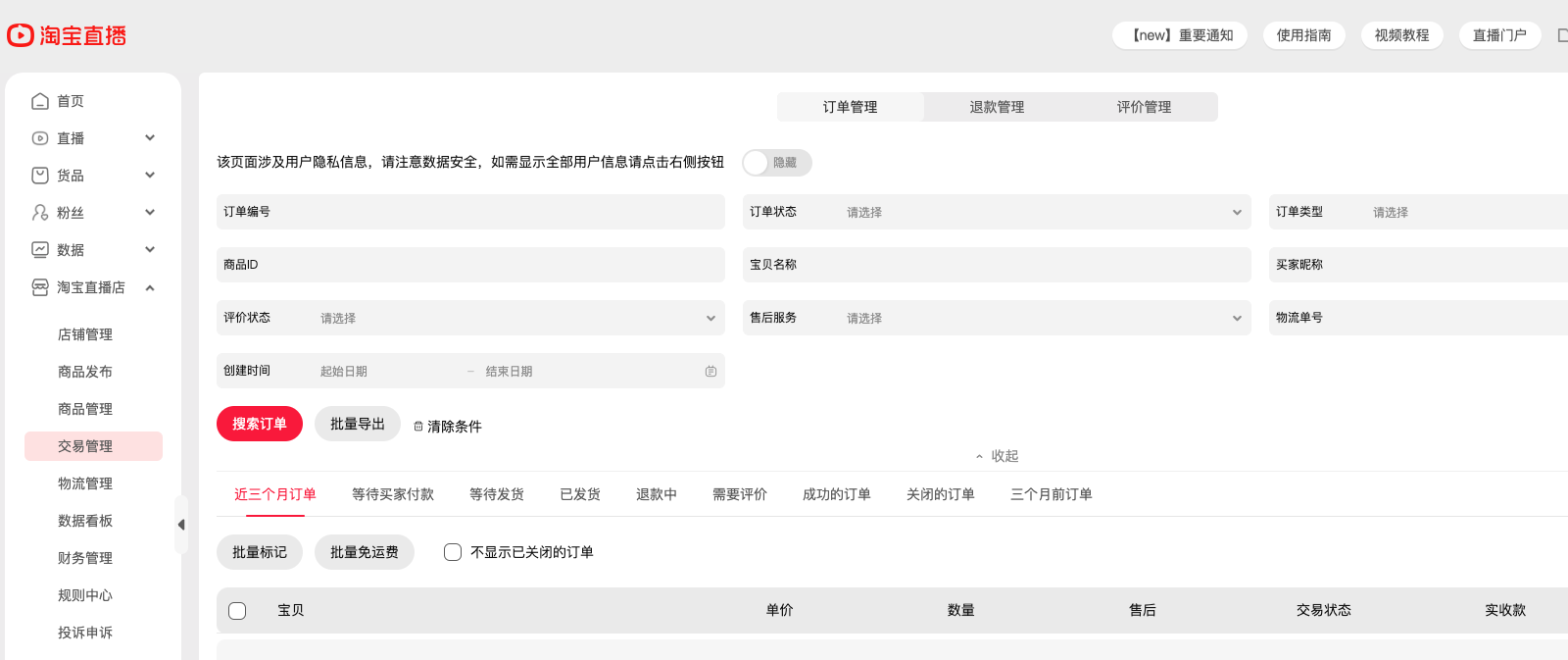This screenshot has width=1568, height=660.
Task: Select the 关闭的订单 tab
Action: [941, 494]
